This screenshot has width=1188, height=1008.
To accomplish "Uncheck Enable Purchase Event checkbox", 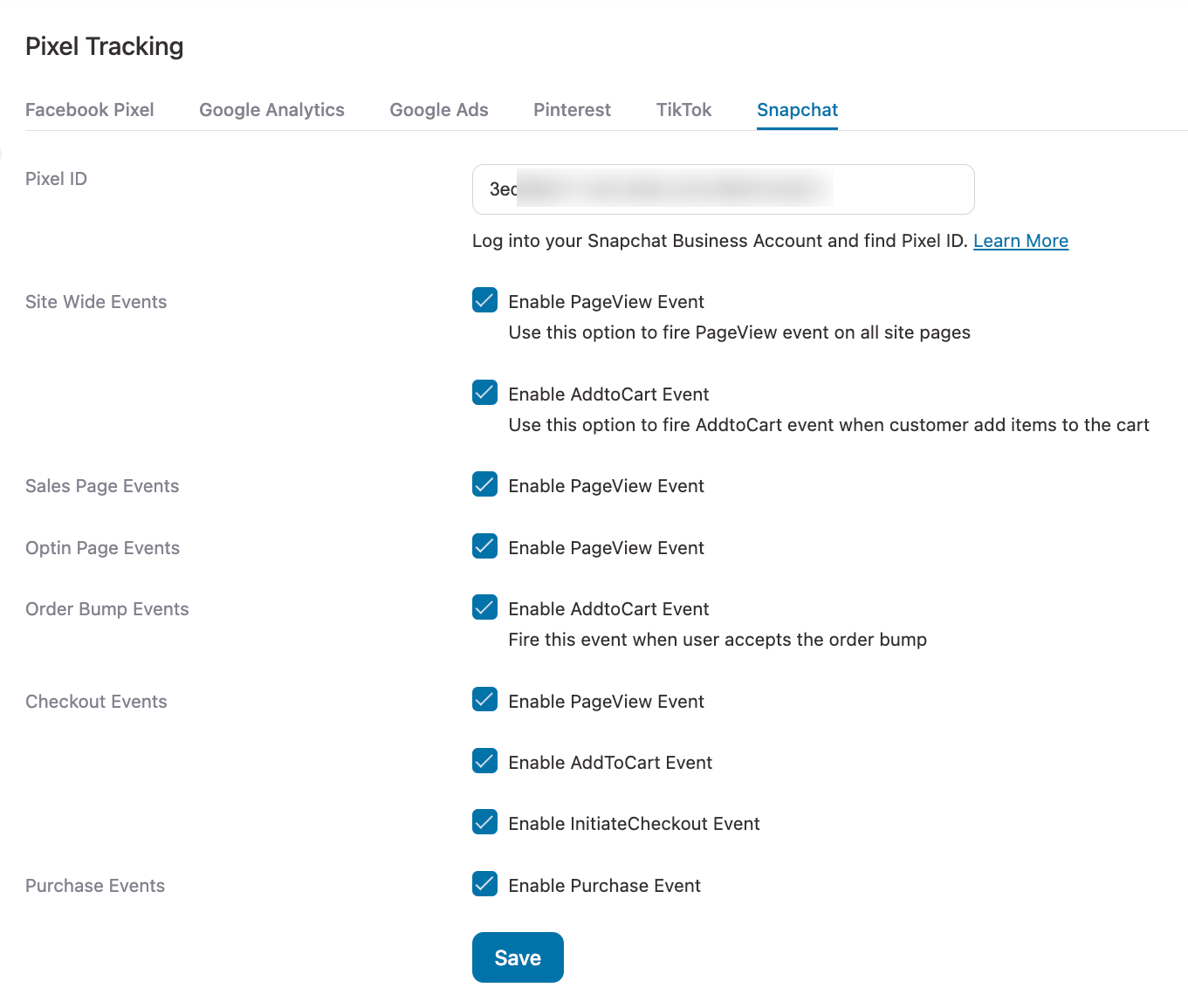I will (x=484, y=884).
